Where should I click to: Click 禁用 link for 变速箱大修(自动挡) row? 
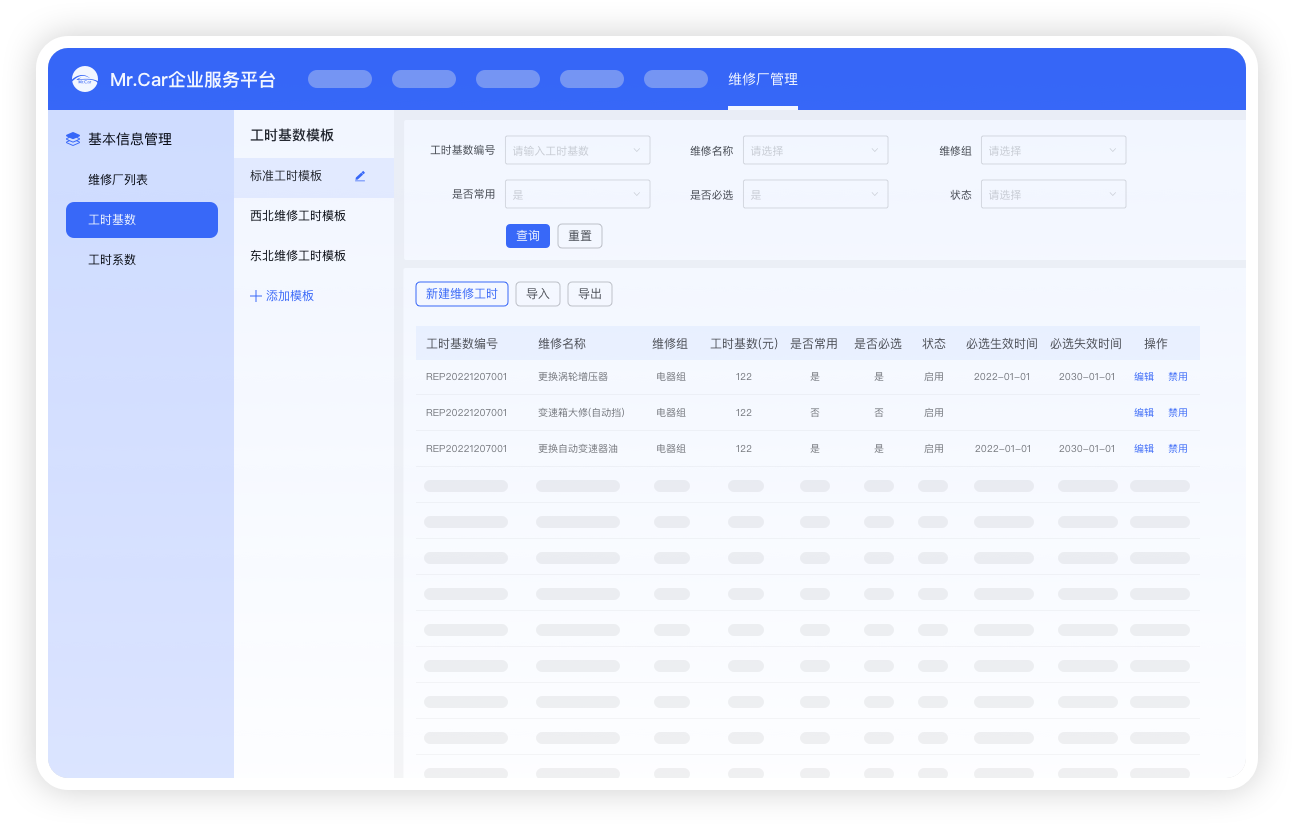(x=1178, y=413)
